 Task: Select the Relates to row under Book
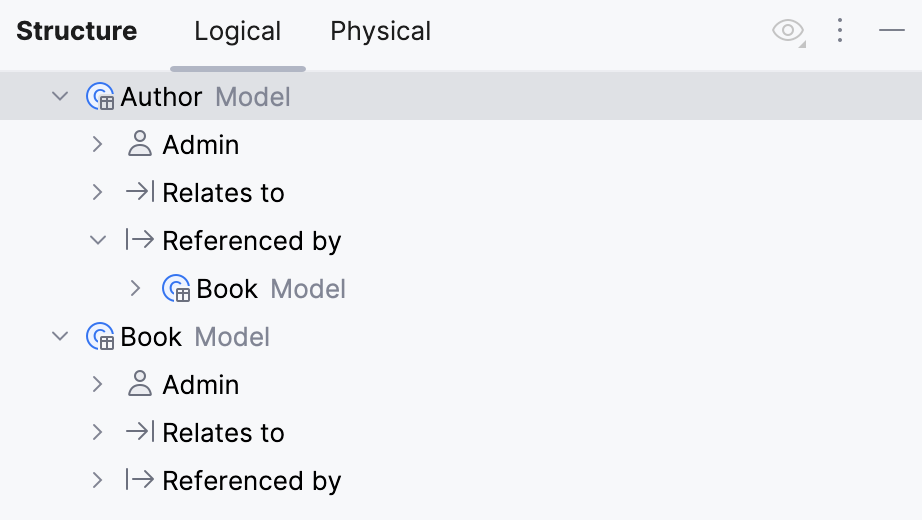click(x=223, y=433)
